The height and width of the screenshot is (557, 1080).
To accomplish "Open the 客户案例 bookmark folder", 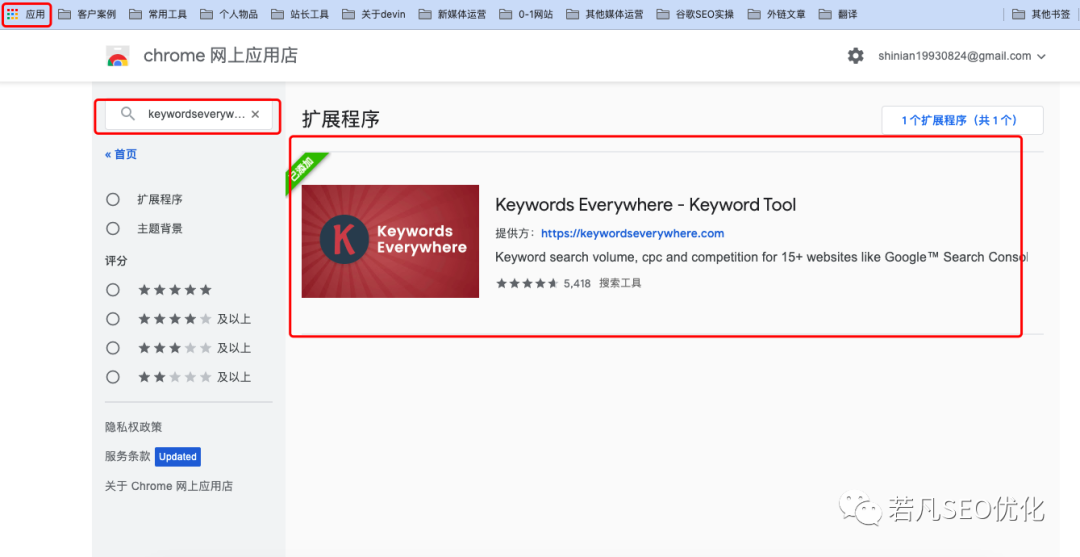I will click(x=87, y=14).
